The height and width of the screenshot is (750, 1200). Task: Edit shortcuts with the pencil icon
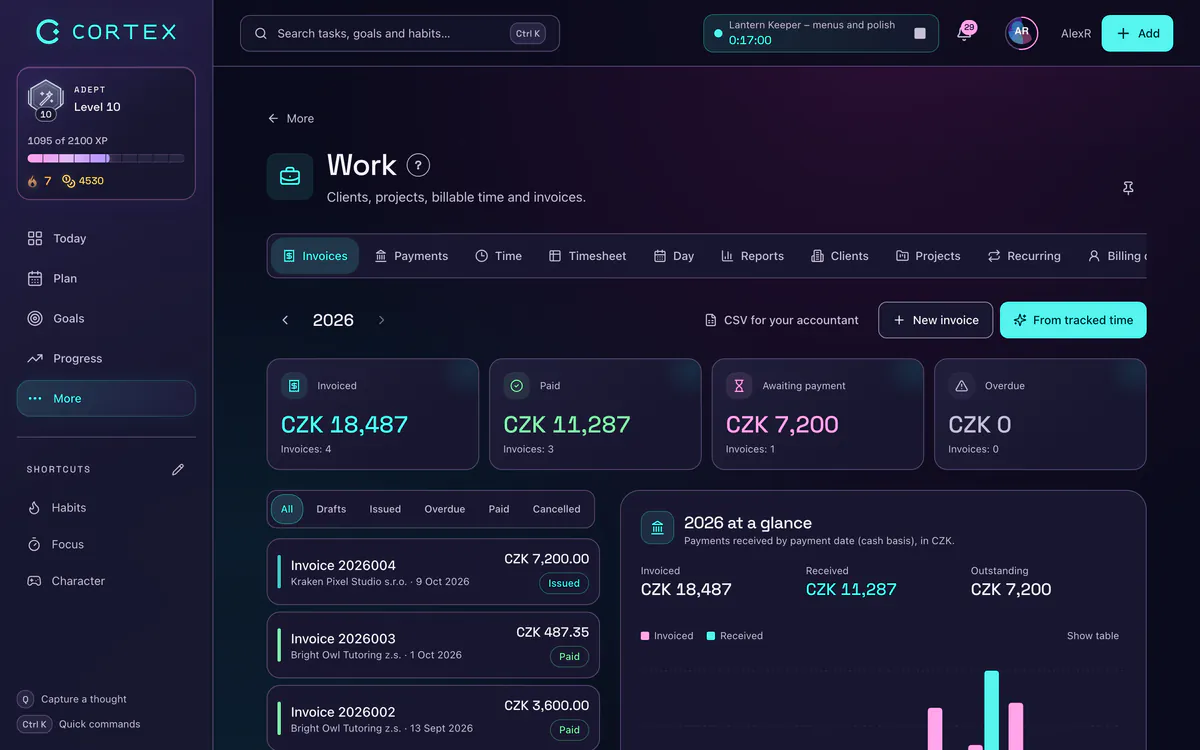(x=178, y=469)
